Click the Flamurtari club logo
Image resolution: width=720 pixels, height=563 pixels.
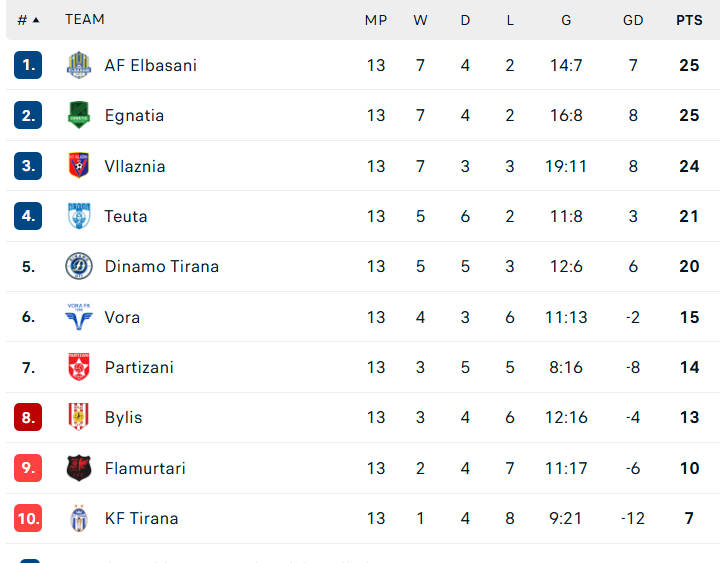pyautogui.click(x=78, y=468)
